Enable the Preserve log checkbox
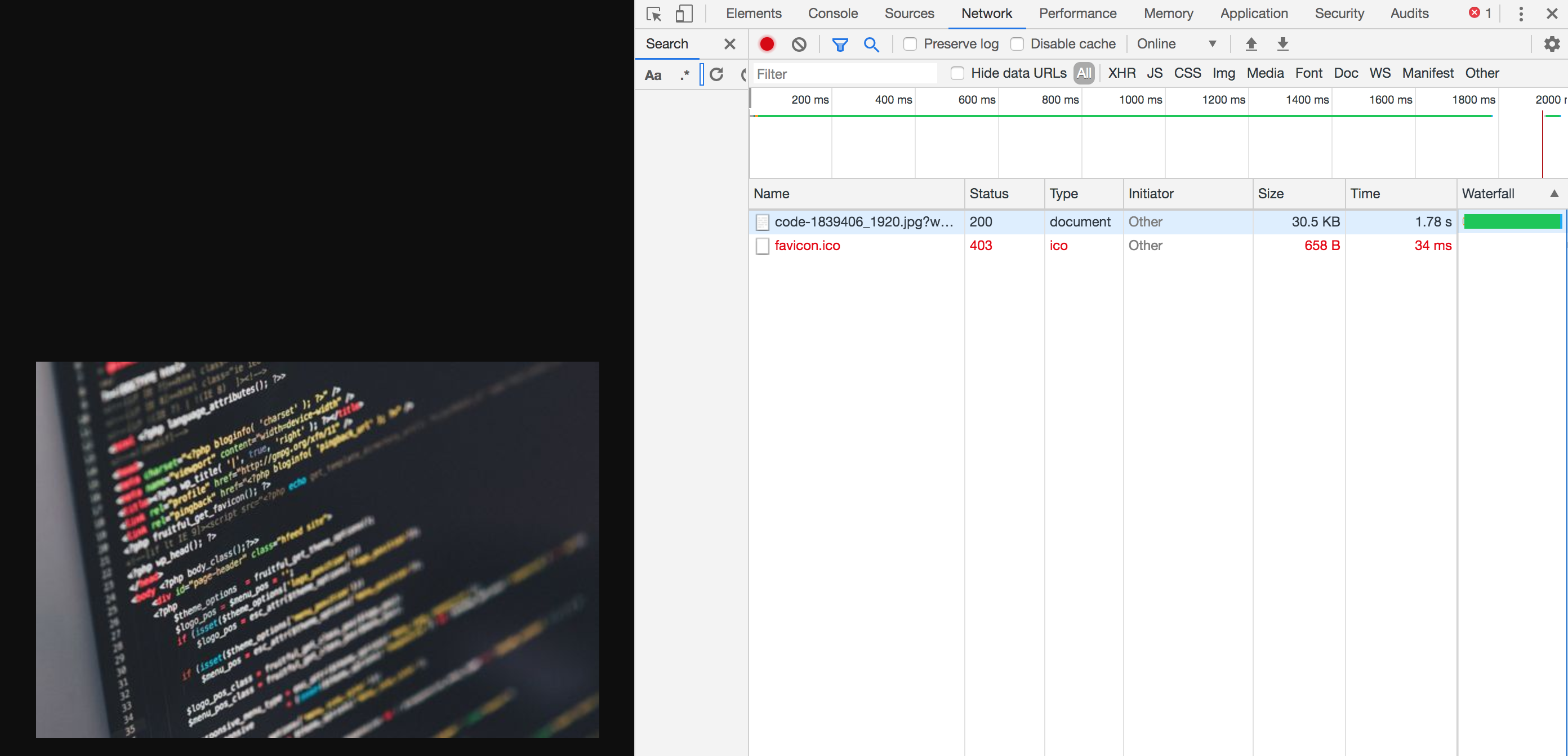1568x756 pixels. (910, 44)
